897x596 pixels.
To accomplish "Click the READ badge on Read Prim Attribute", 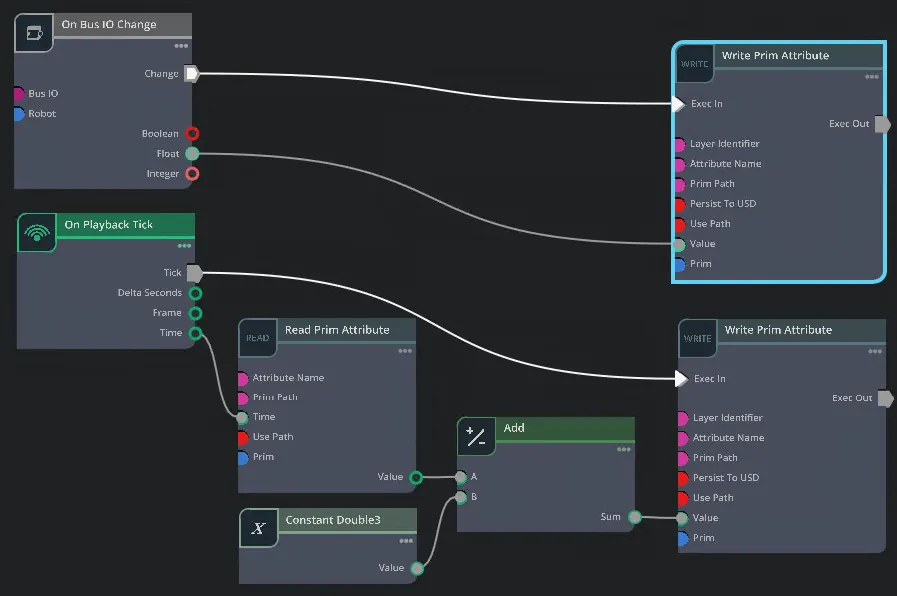I will point(258,339).
